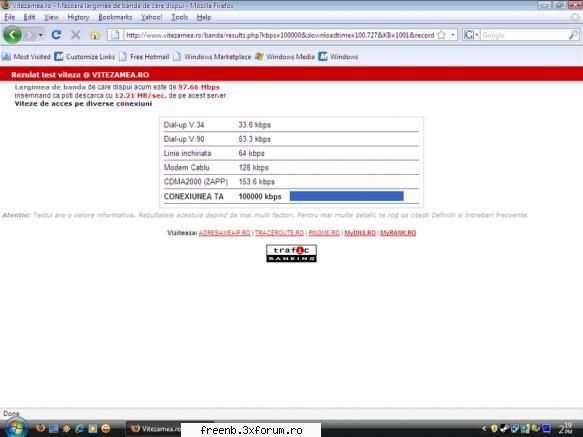Click the Dial-up V.90 row label
Viewport: 583px width, 437px height.
pyautogui.click(x=184, y=139)
